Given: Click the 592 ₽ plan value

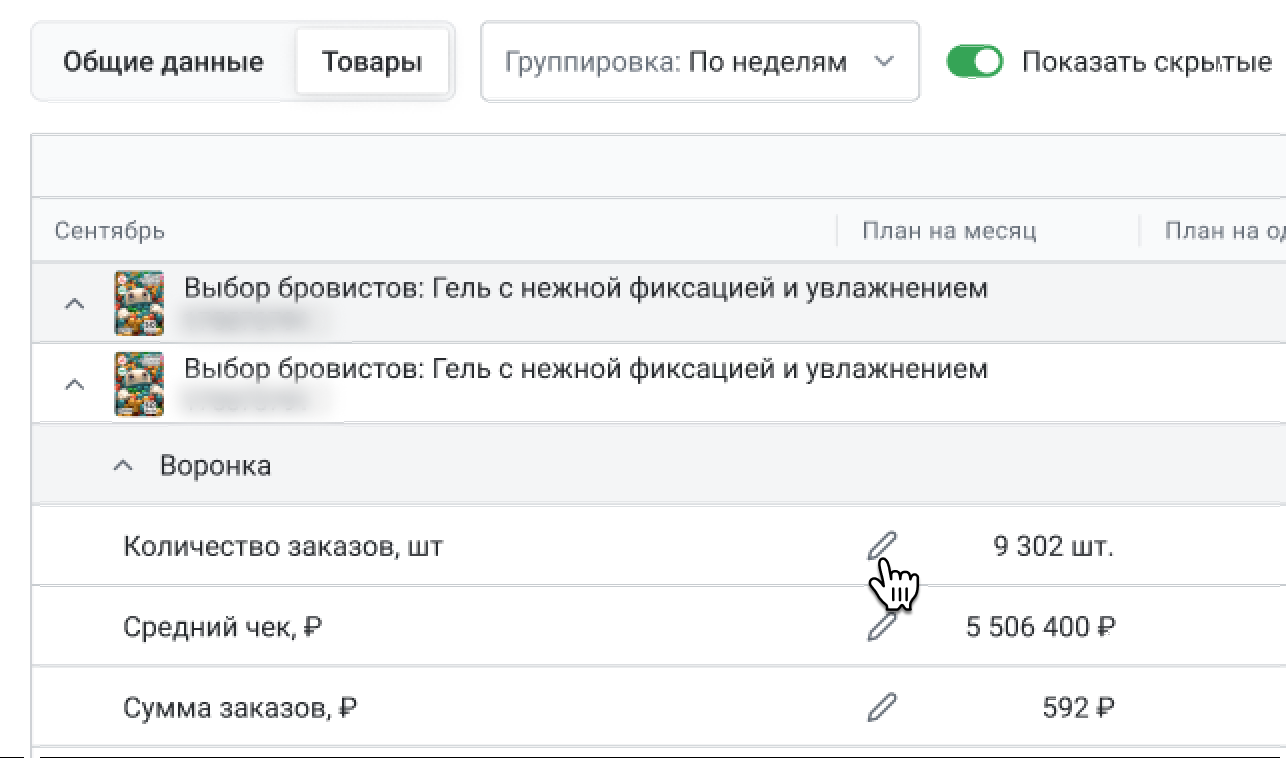Looking at the screenshot, I should (1078, 709).
